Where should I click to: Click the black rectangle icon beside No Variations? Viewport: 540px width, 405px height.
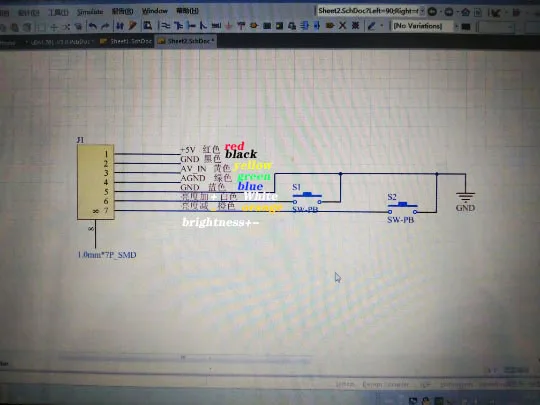pos(466,27)
